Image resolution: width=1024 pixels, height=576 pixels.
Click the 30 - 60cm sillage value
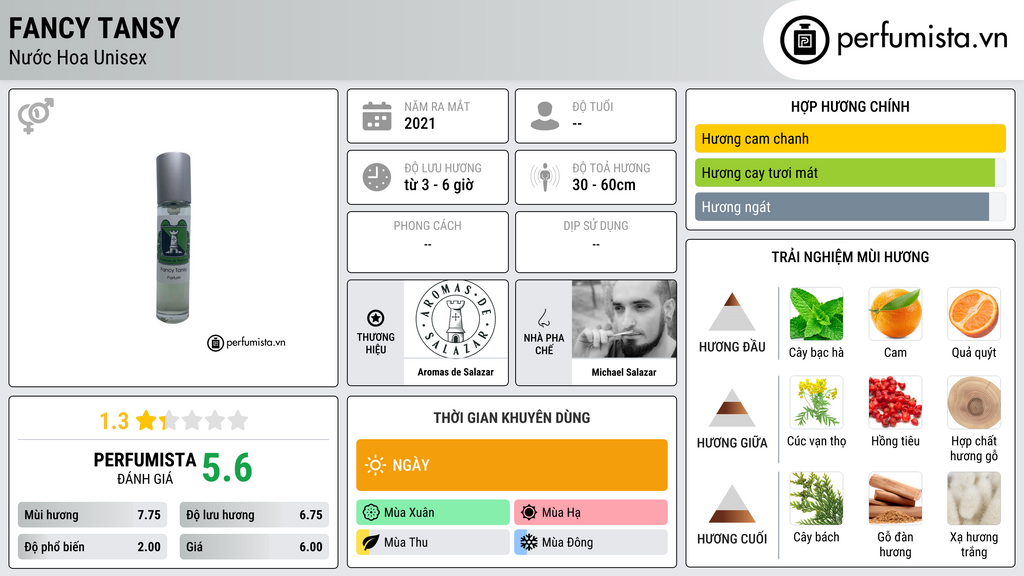(x=603, y=185)
